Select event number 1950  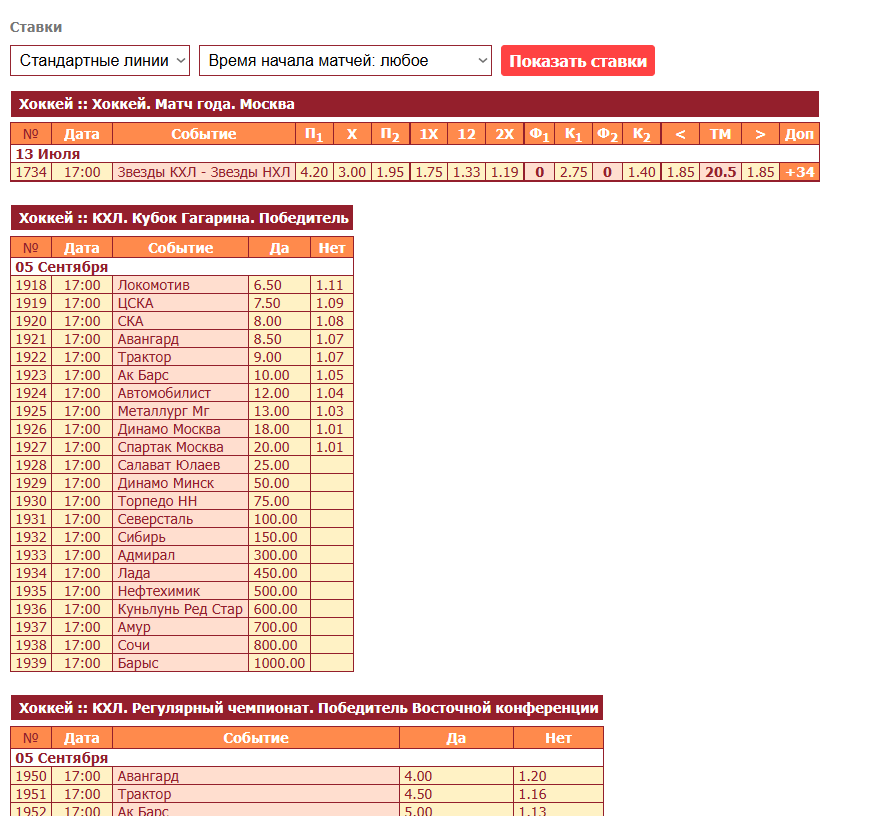(31, 776)
